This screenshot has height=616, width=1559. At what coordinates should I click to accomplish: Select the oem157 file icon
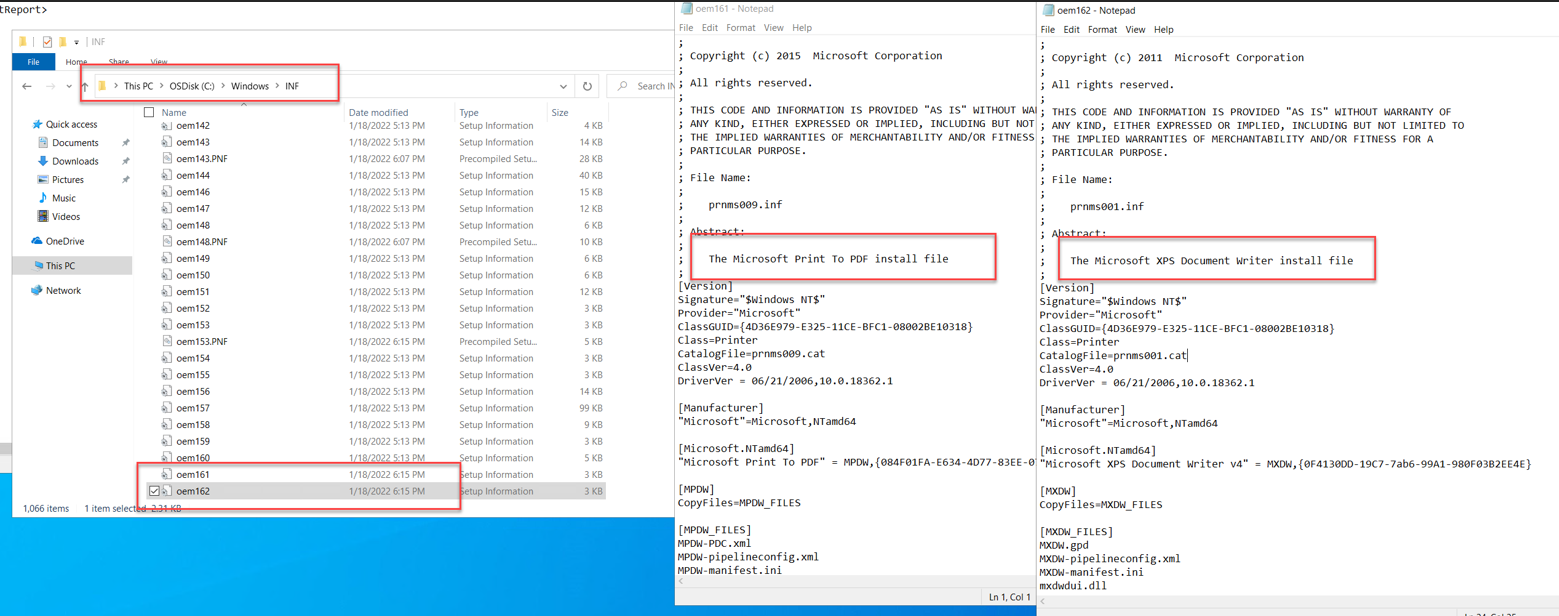(x=167, y=408)
